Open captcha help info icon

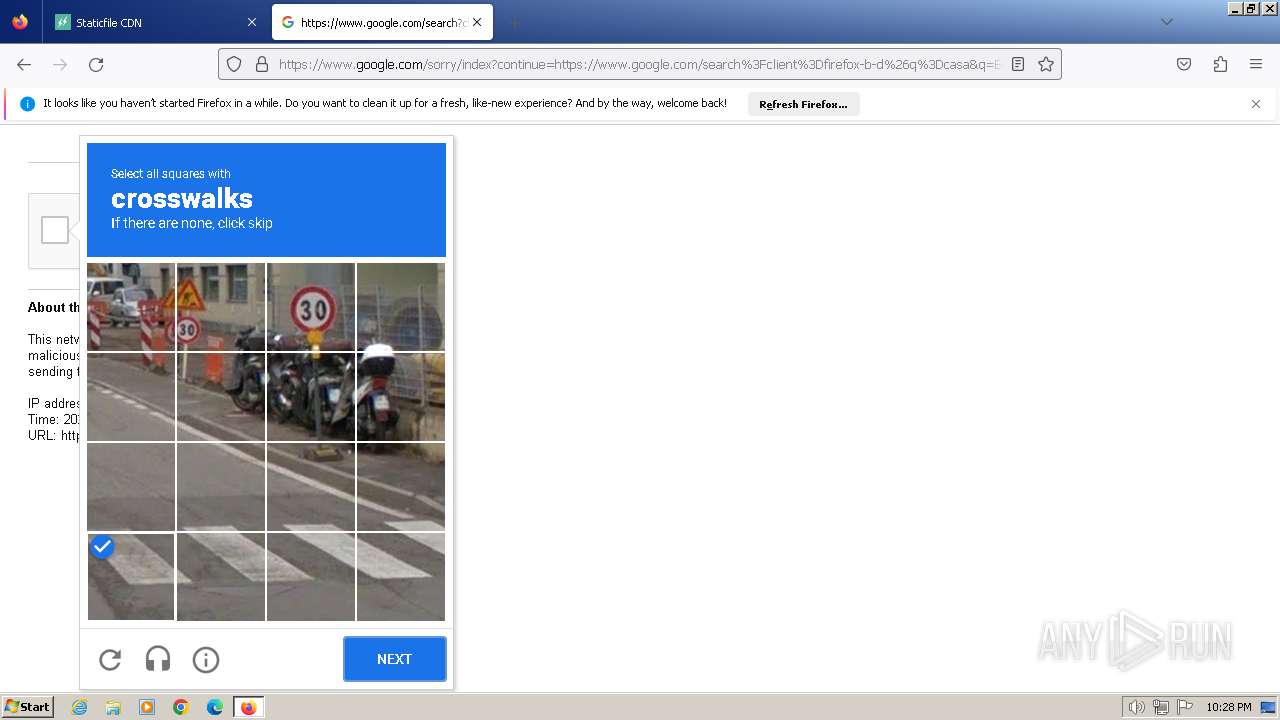(x=206, y=659)
